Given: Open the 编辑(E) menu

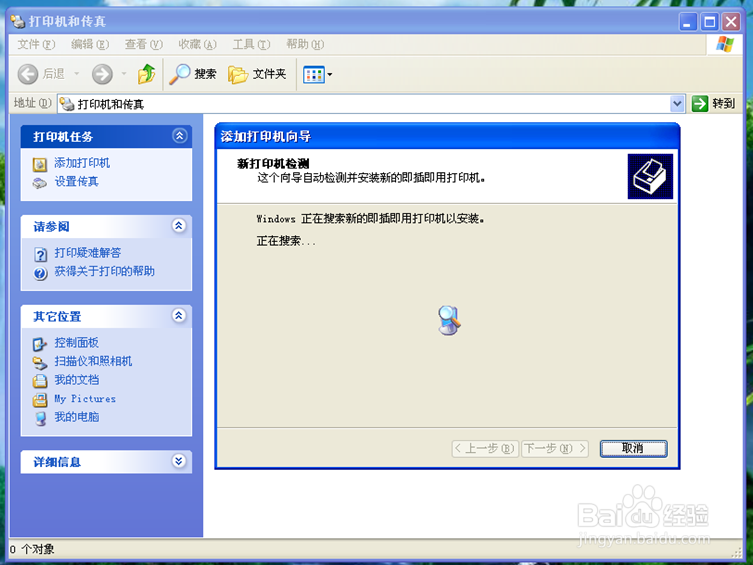Looking at the screenshot, I should (x=90, y=44).
